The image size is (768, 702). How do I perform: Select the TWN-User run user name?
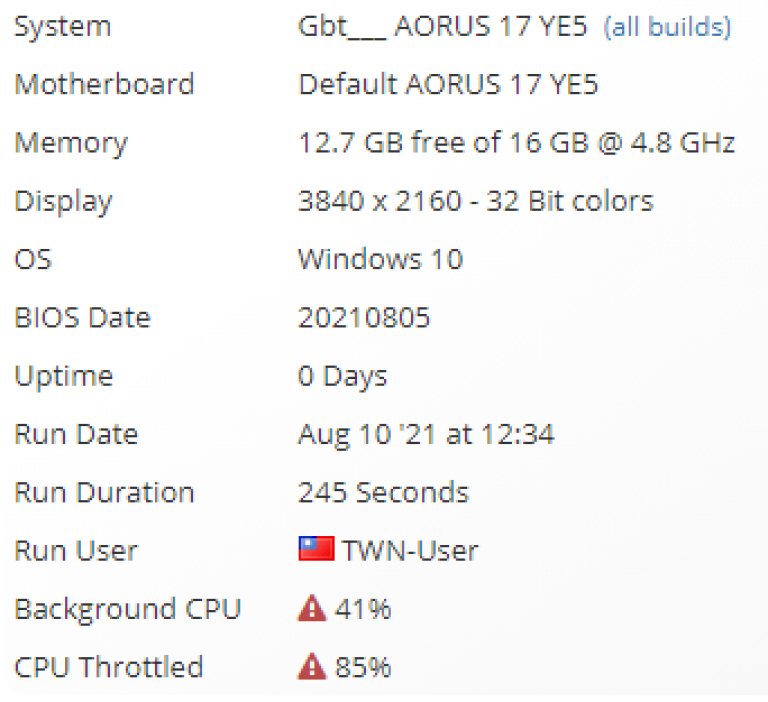pos(409,551)
